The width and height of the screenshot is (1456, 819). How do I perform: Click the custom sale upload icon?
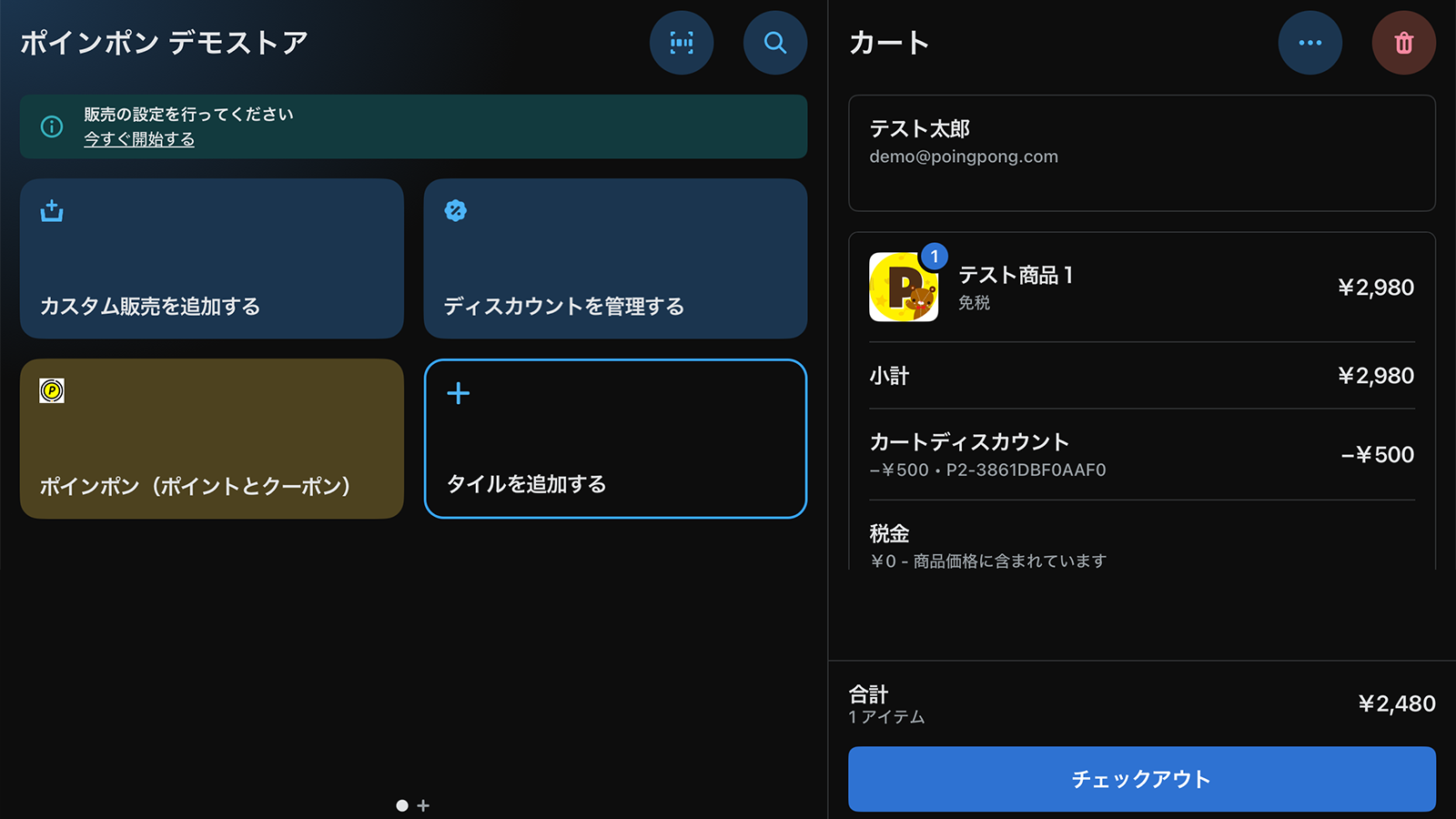tap(52, 211)
